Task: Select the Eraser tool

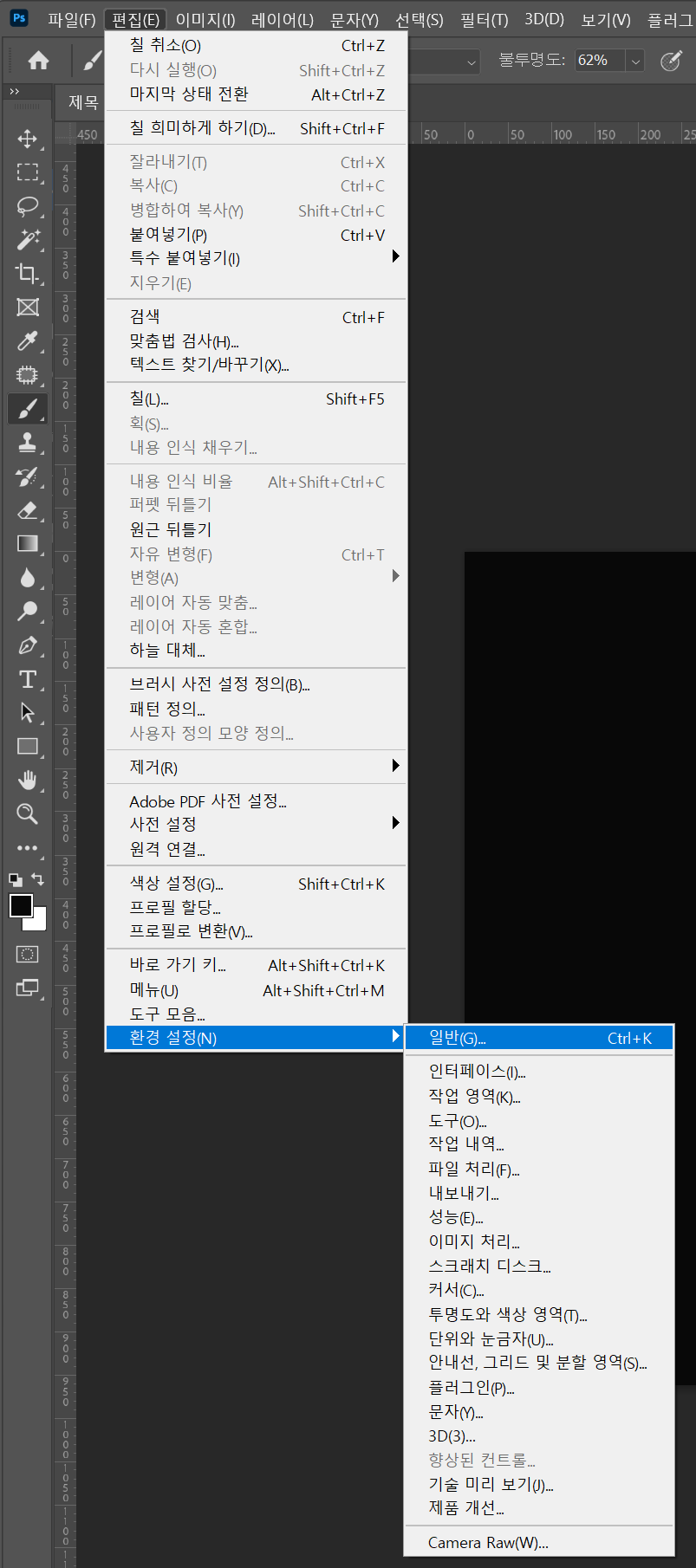Action: tap(27, 510)
